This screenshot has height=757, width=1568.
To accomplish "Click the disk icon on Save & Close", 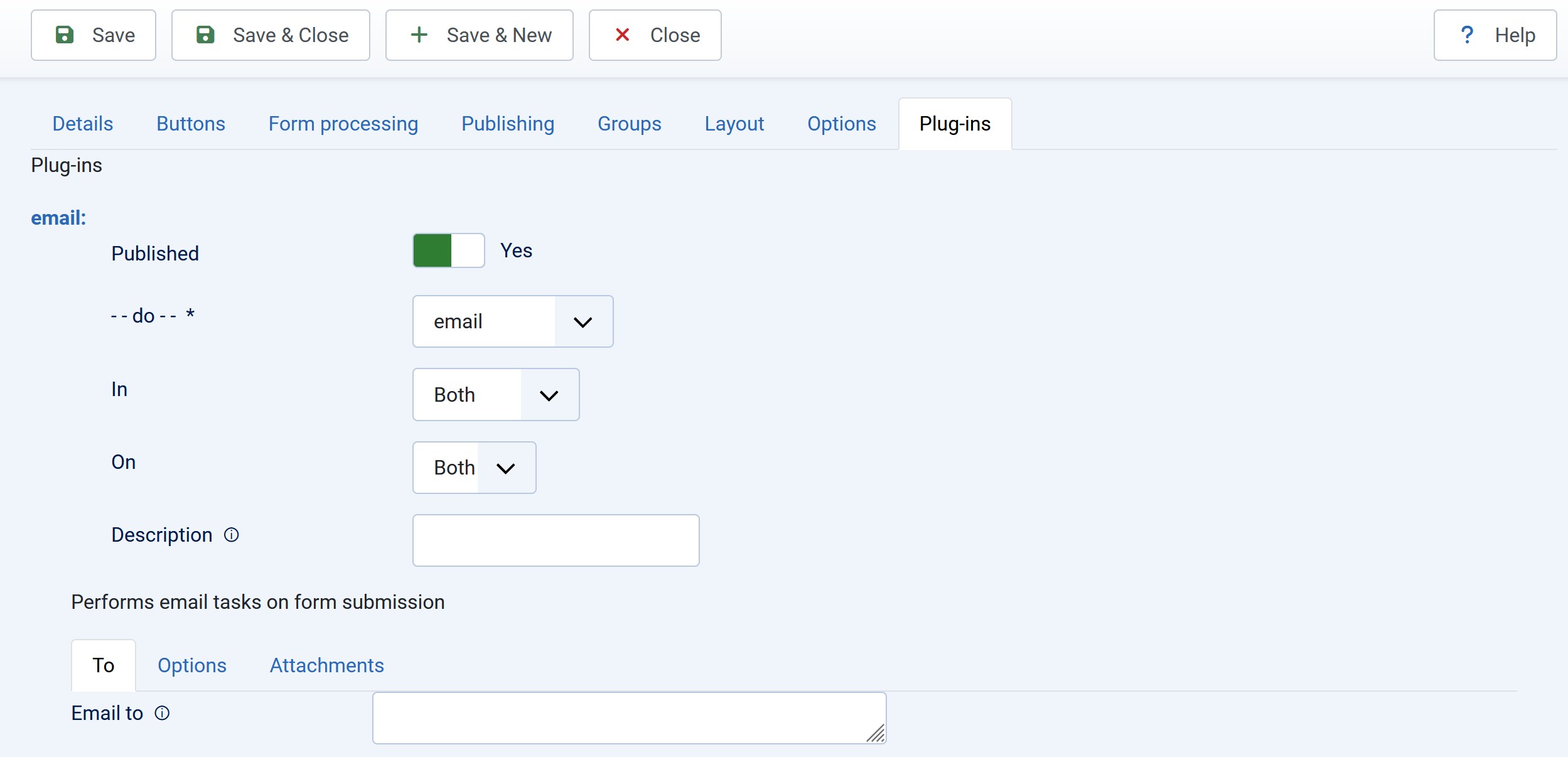I will point(205,35).
